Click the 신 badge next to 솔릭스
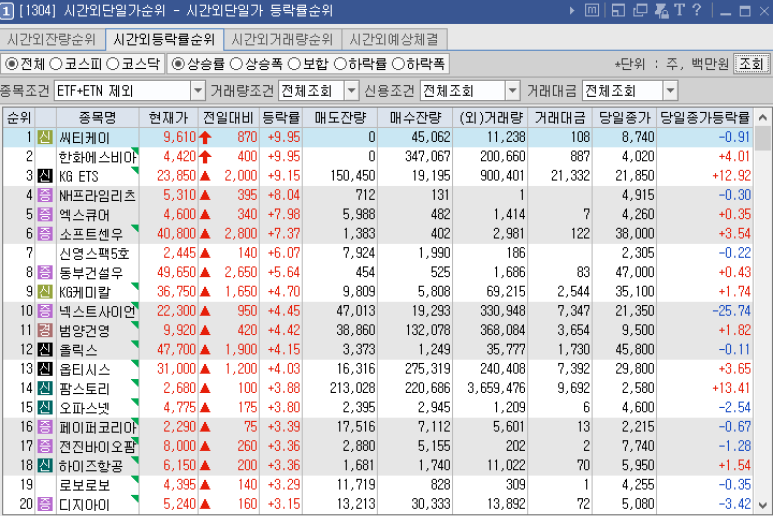Image resolution: width=773 pixels, height=516 pixels. 45,349
